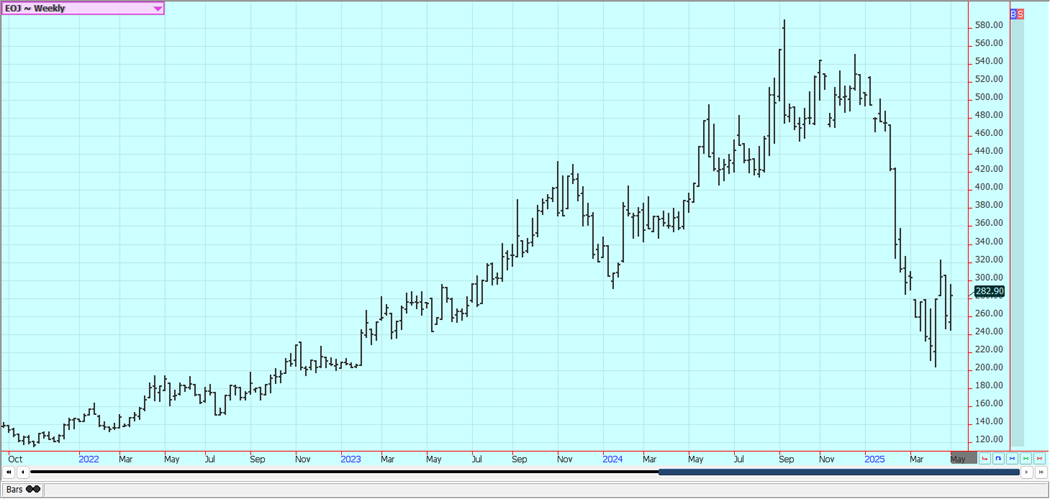Click the 2022 year label on axis
Screen dimensions: 1050x499
89,459
